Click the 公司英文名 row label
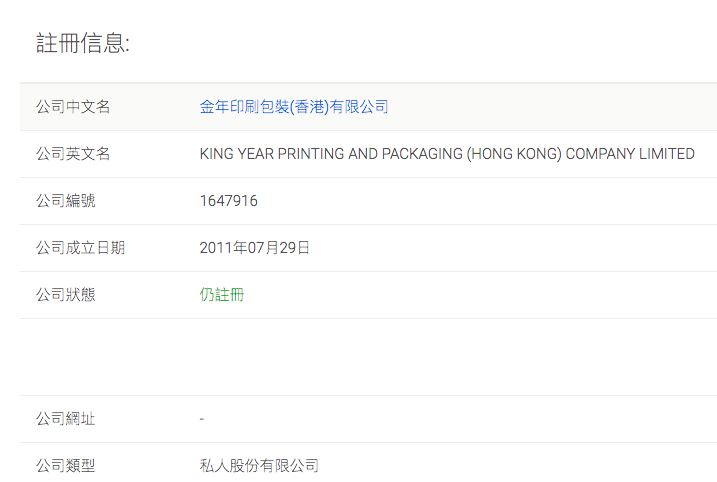Viewport: 717px width, 482px height. click(73, 154)
